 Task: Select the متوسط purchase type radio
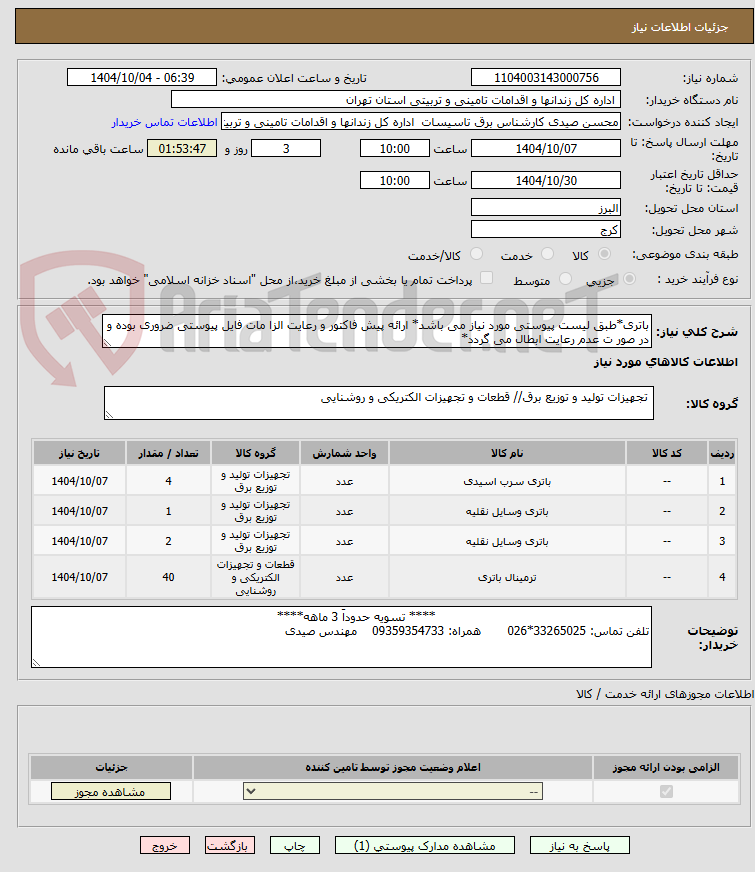click(x=565, y=279)
